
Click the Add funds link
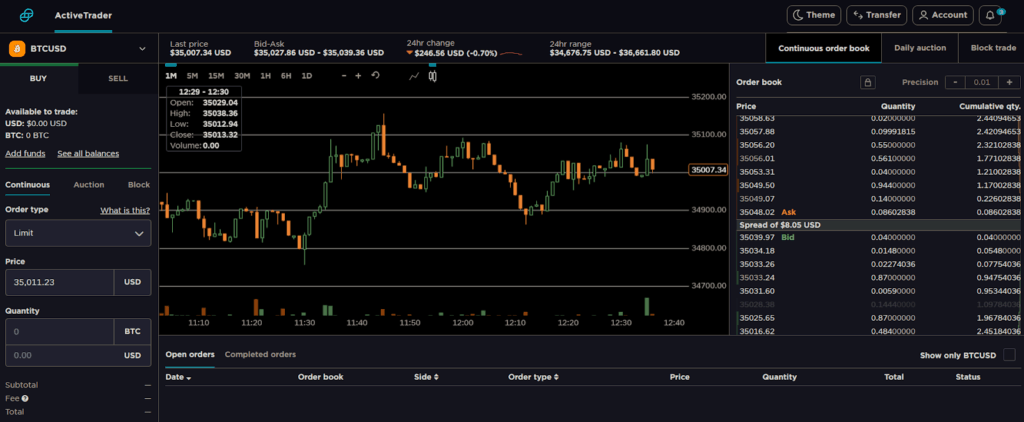click(x=25, y=154)
